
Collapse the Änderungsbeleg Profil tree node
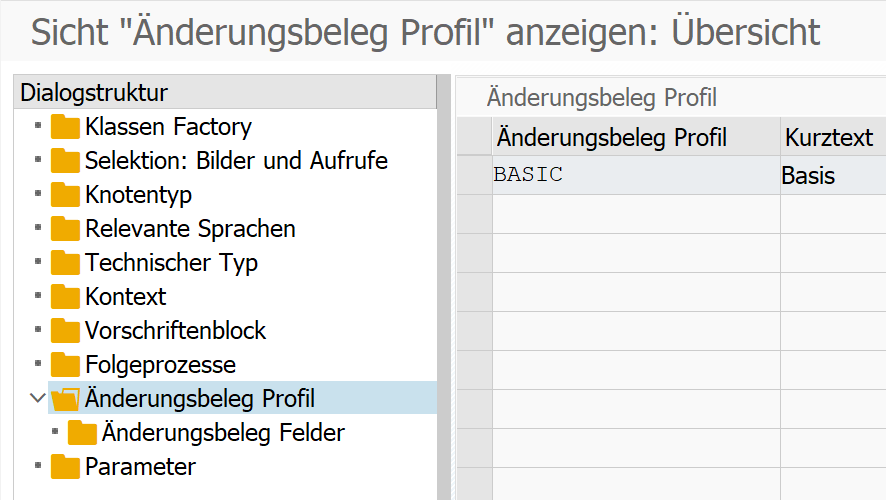pos(38,398)
